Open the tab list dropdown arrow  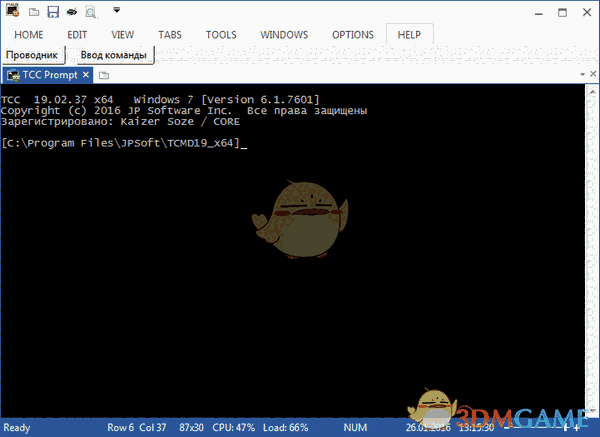(582, 74)
